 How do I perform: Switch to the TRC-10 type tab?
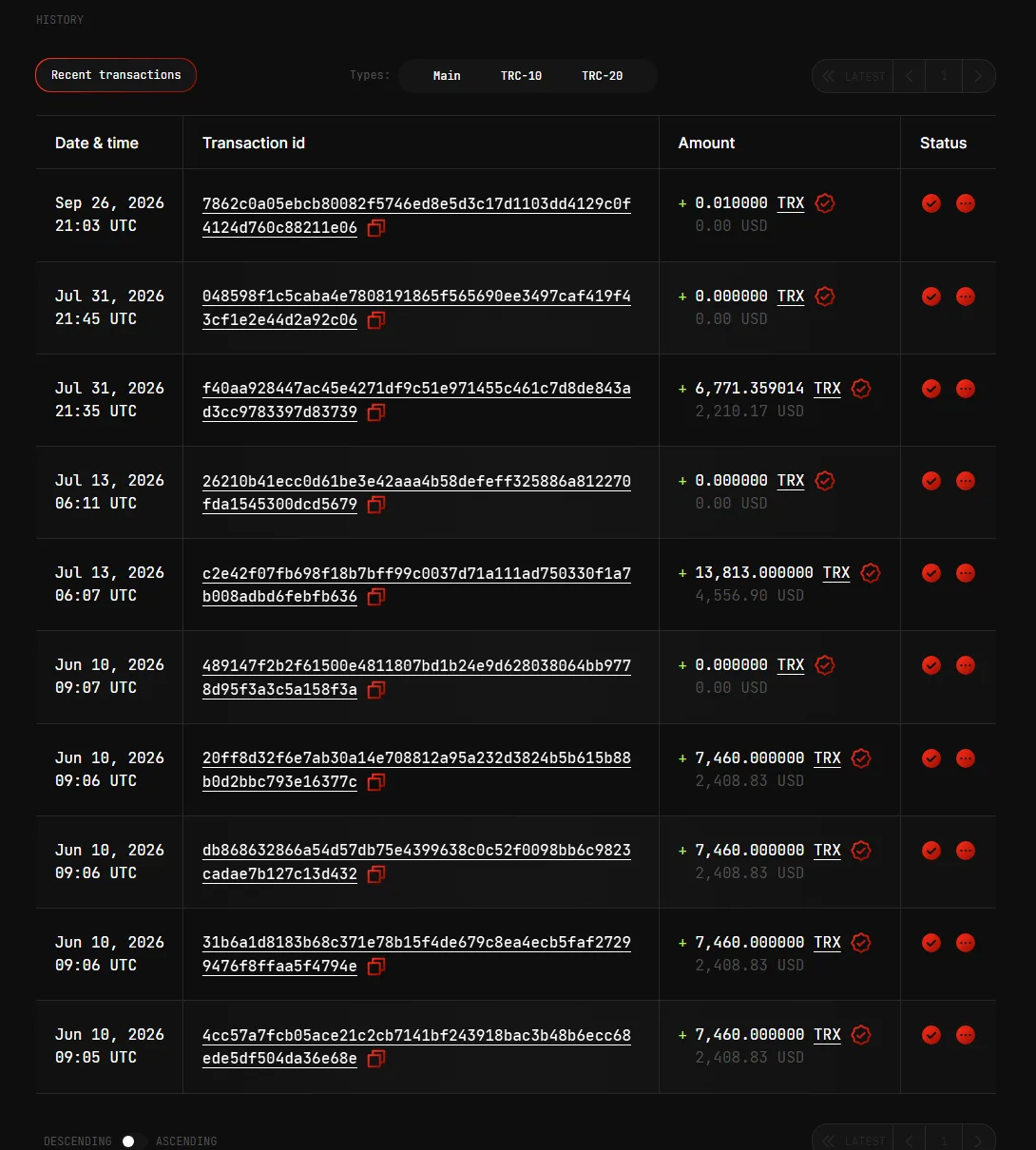click(521, 76)
